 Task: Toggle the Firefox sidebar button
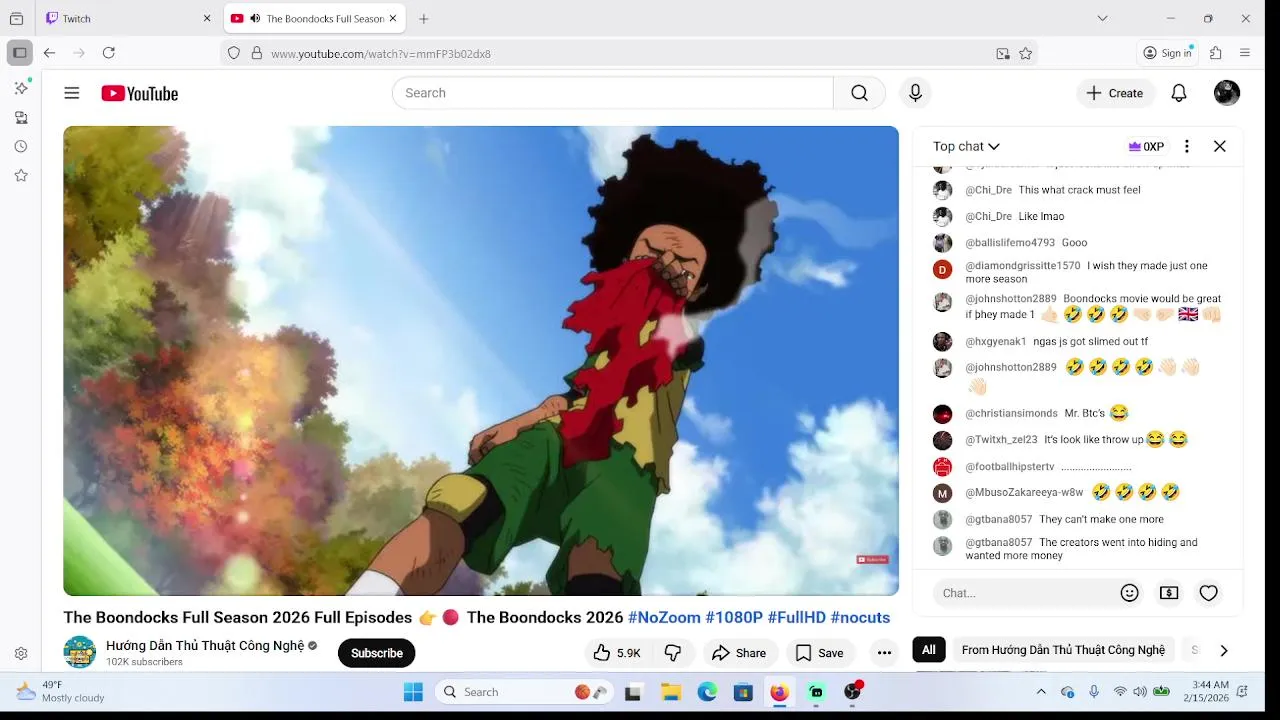coord(20,53)
